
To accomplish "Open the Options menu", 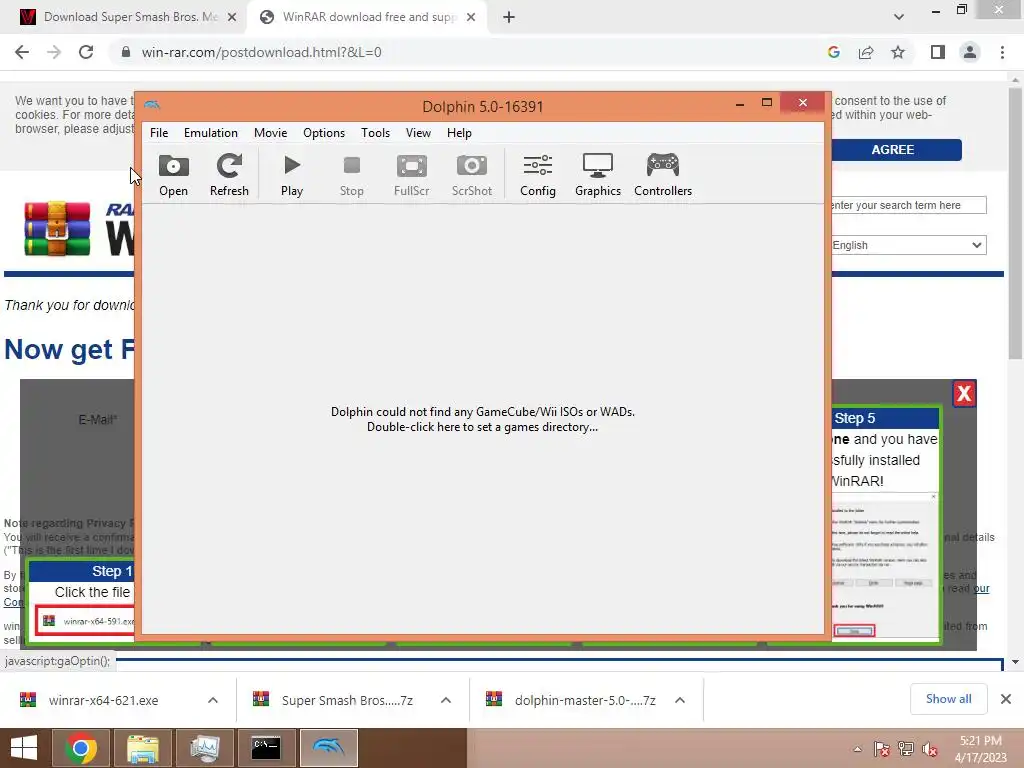I will point(324,133).
